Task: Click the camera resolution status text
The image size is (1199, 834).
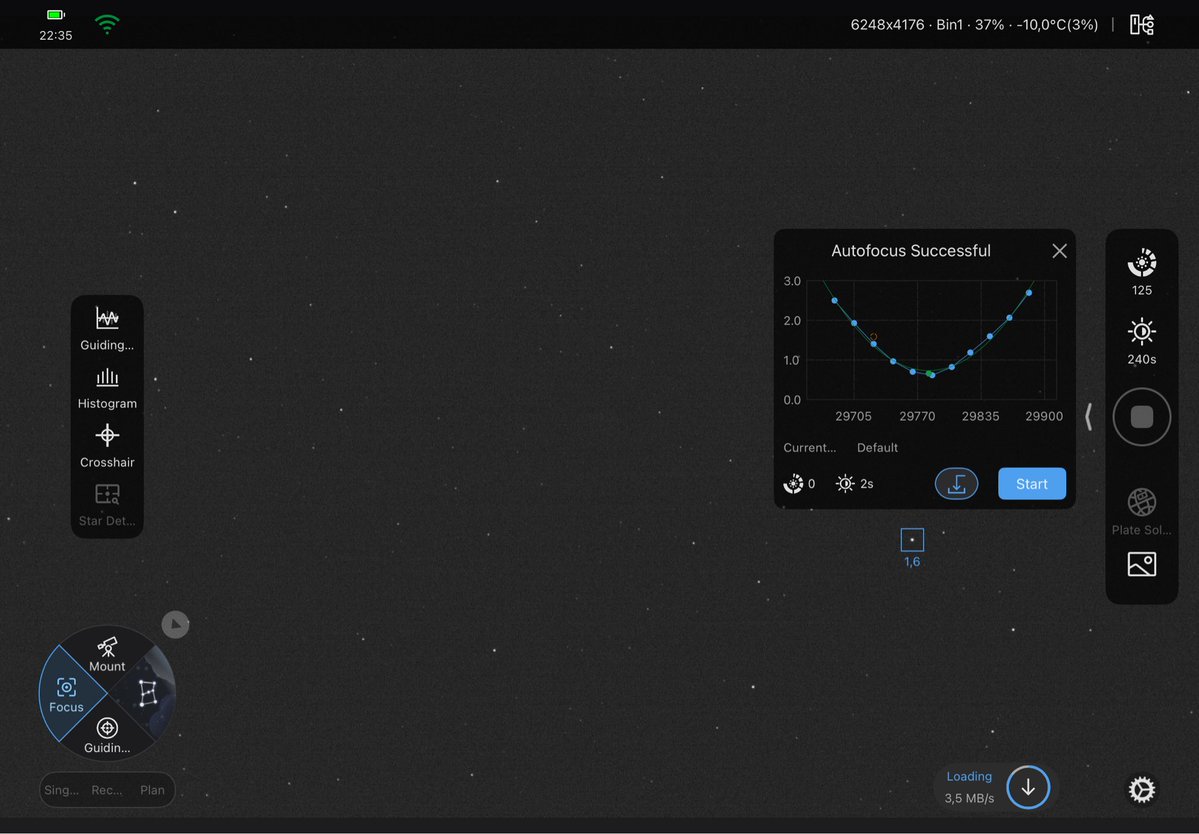Action: [x=974, y=24]
